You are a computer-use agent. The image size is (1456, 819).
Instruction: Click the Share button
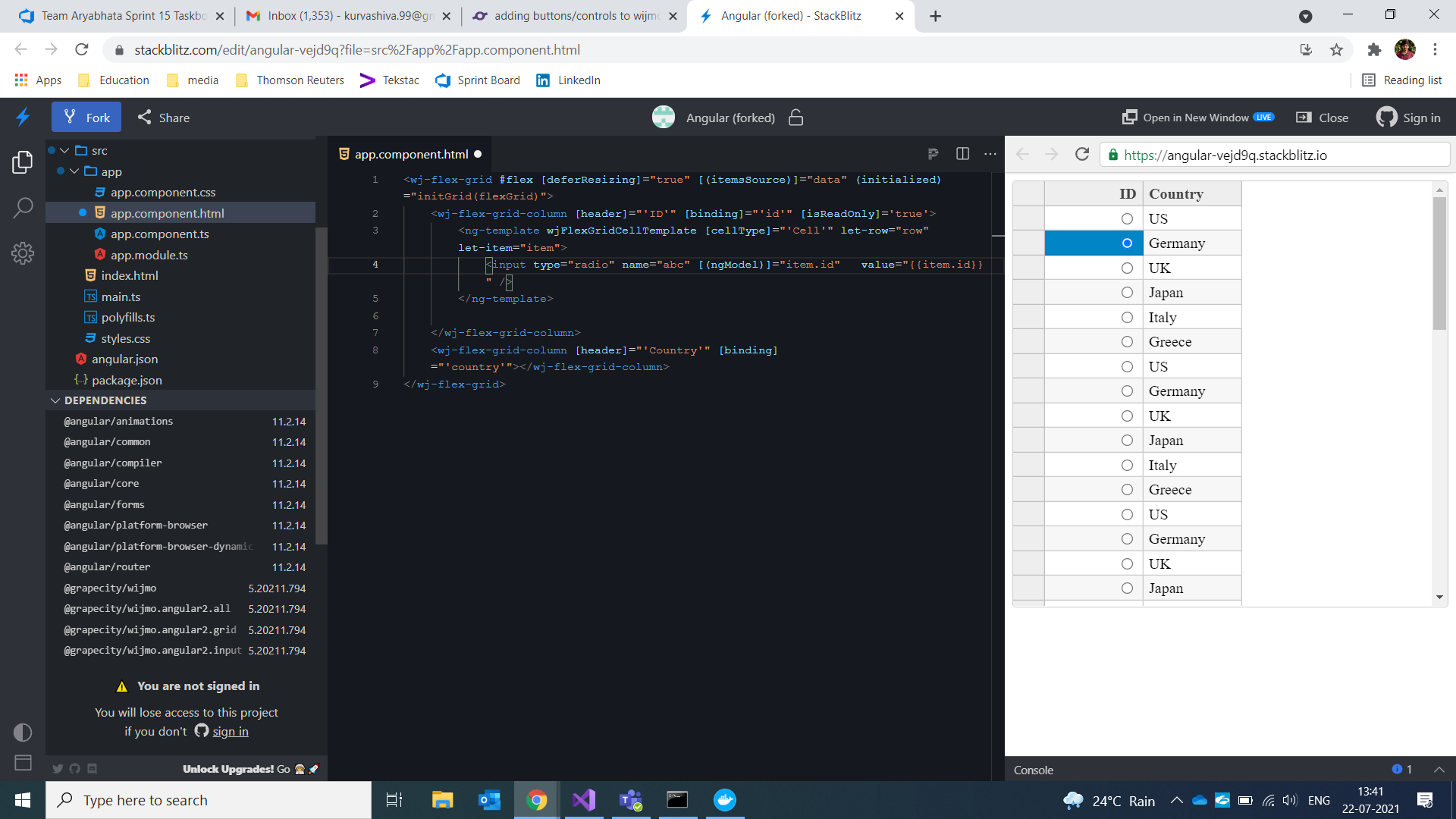click(164, 118)
